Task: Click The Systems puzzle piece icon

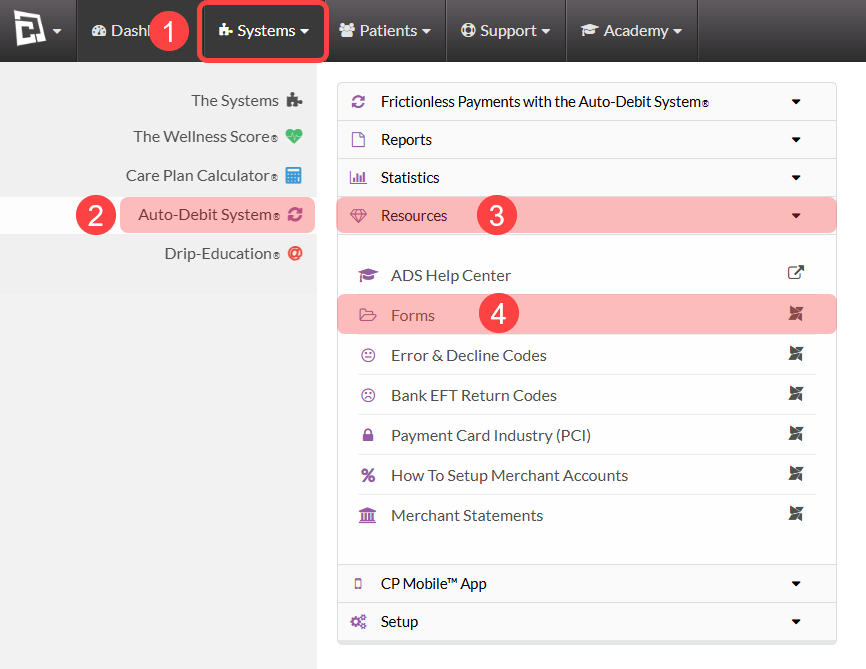Action: [x=294, y=100]
